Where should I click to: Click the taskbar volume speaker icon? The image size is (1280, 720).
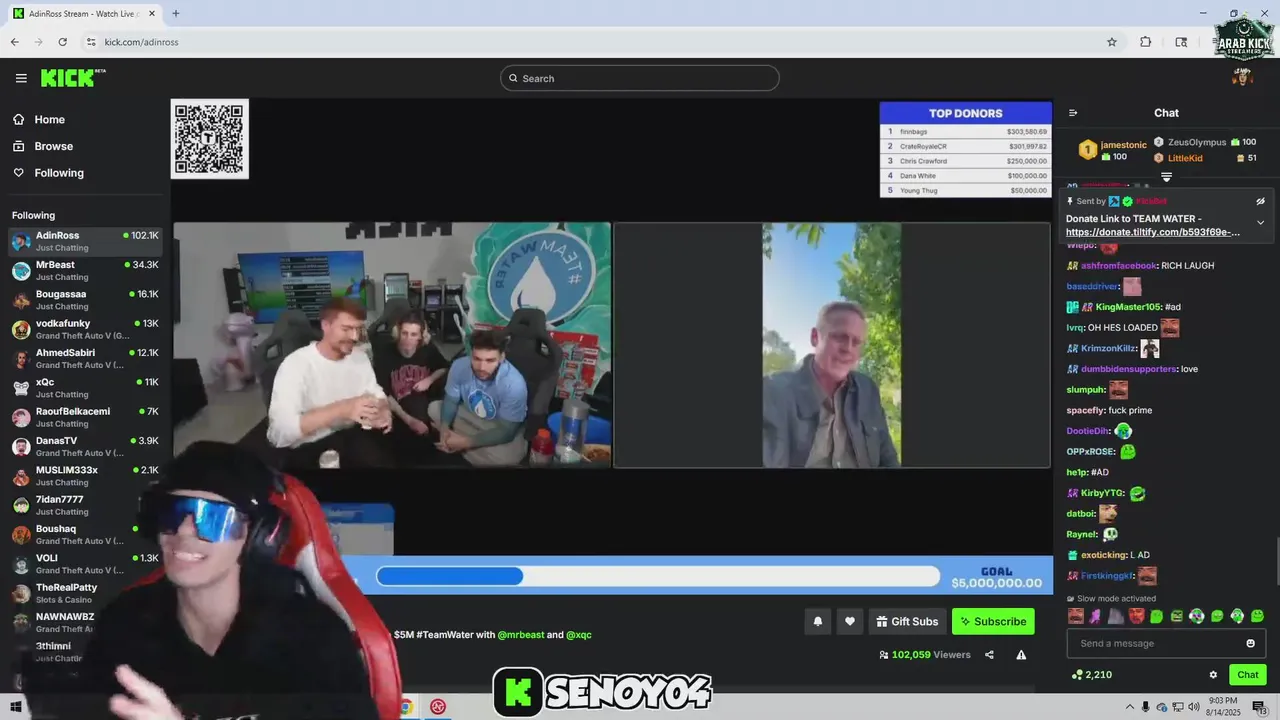tap(1194, 707)
